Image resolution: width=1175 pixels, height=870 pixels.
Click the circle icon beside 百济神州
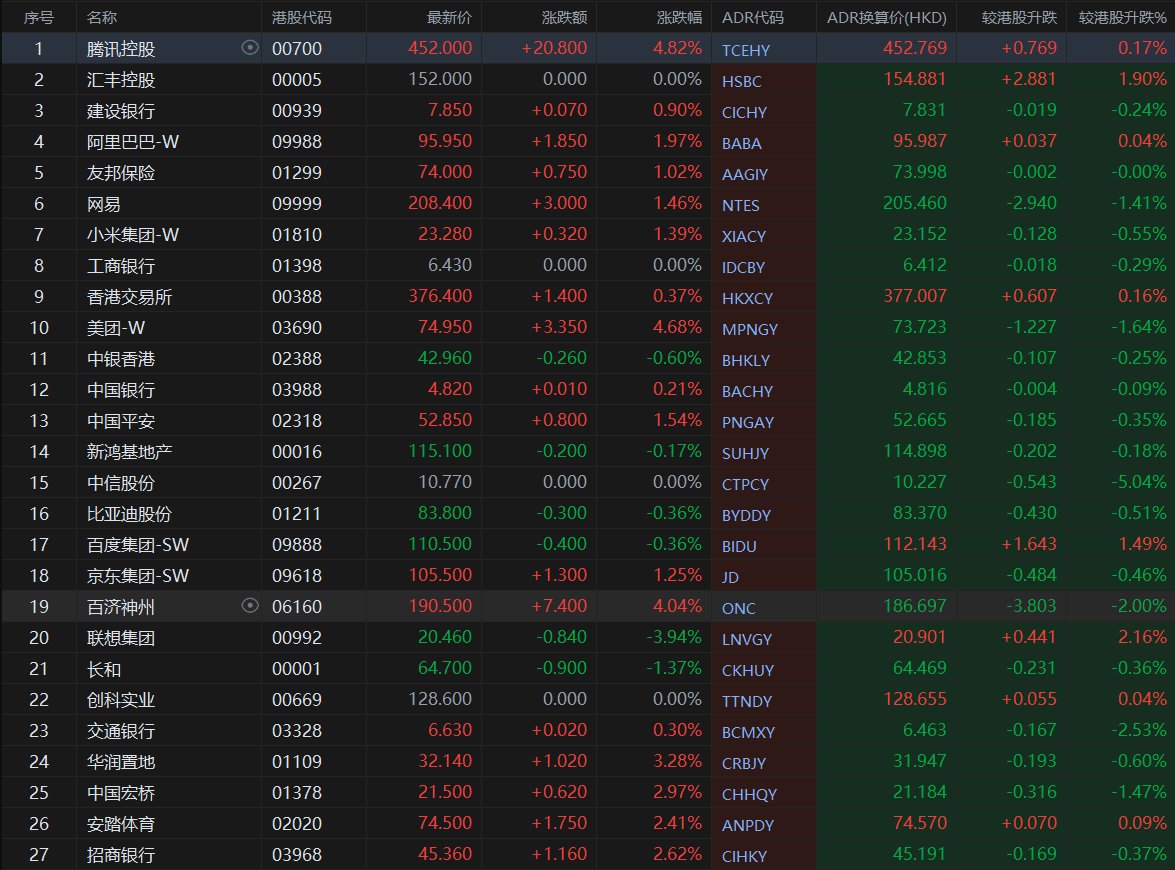(250, 605)
